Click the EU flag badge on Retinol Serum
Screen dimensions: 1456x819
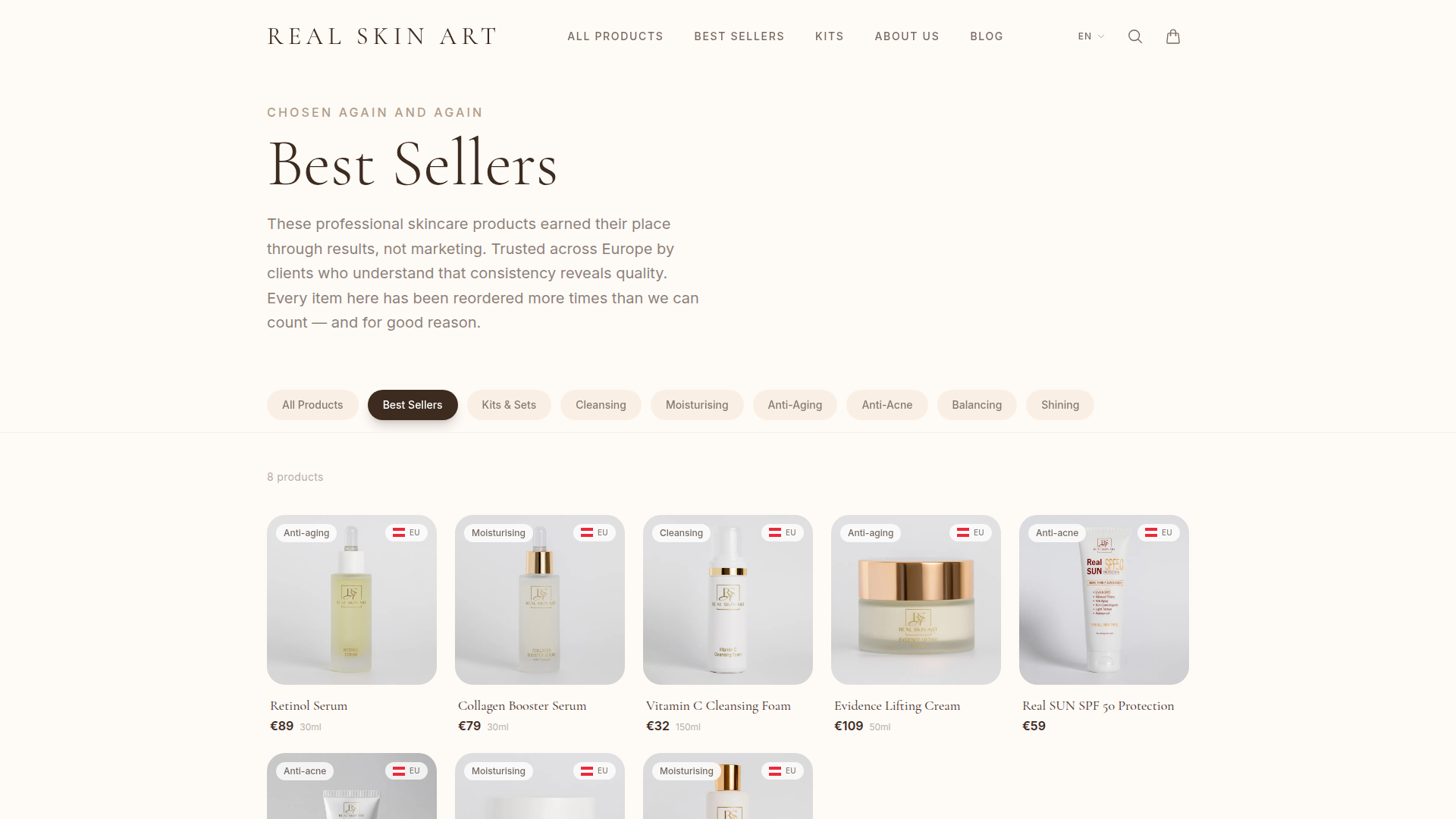(x=406, y=532)
